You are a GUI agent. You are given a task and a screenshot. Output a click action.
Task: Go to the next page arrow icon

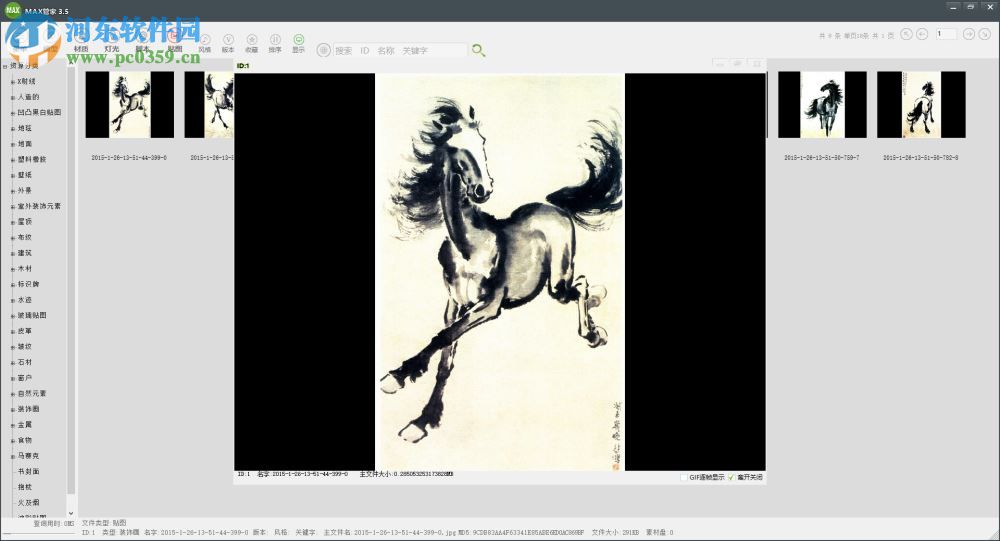coord(968,34)
